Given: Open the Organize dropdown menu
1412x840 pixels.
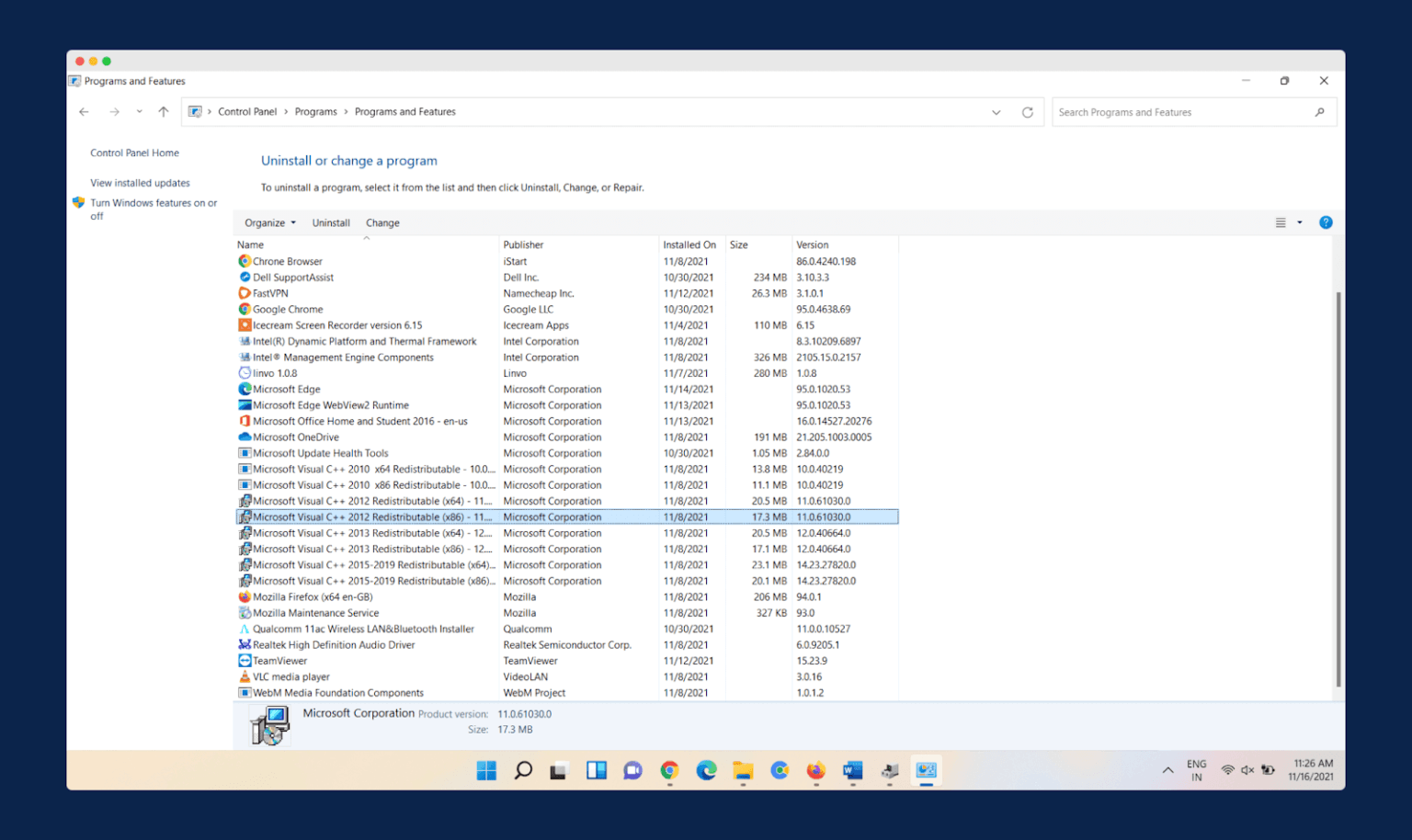Looking at the screenshot, I should (x=268, y=221).
